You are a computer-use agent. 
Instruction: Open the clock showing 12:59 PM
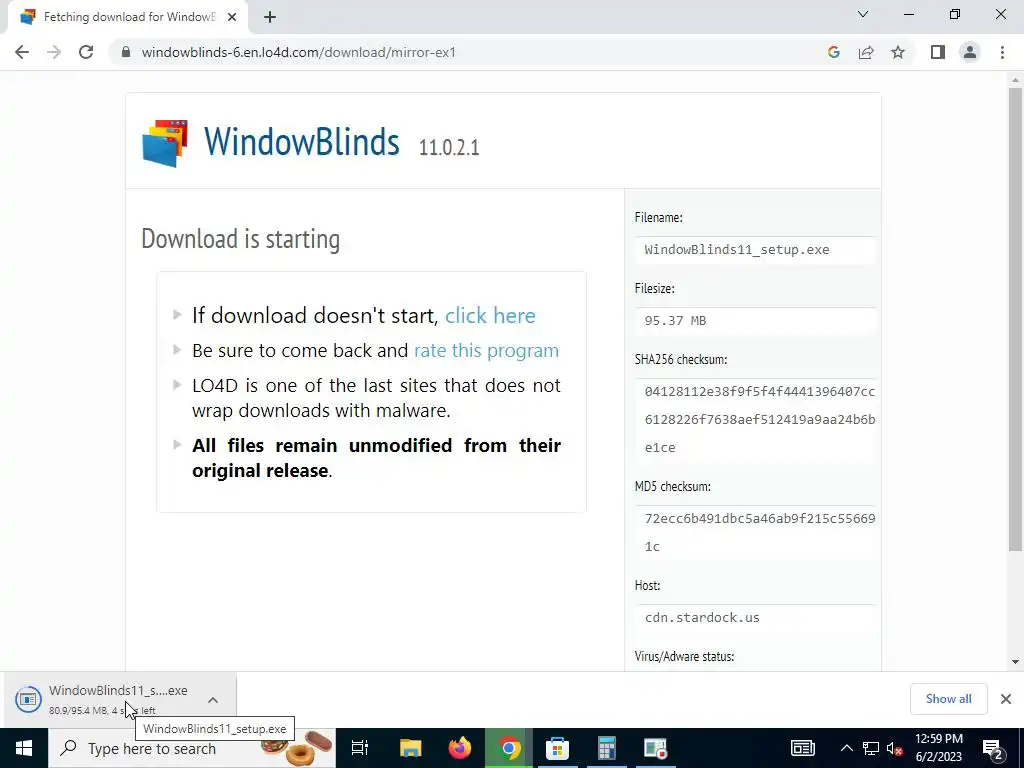[x=939, y=748]
